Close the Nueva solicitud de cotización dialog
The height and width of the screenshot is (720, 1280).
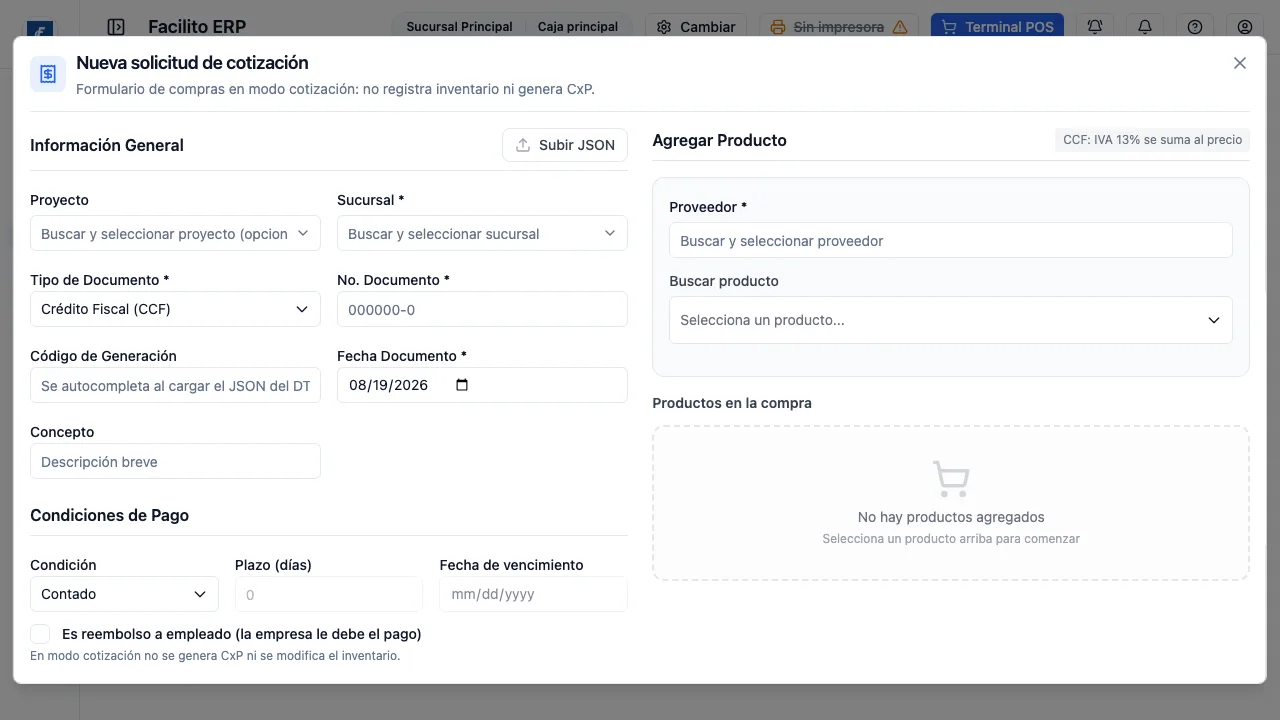coord(1240,63)
